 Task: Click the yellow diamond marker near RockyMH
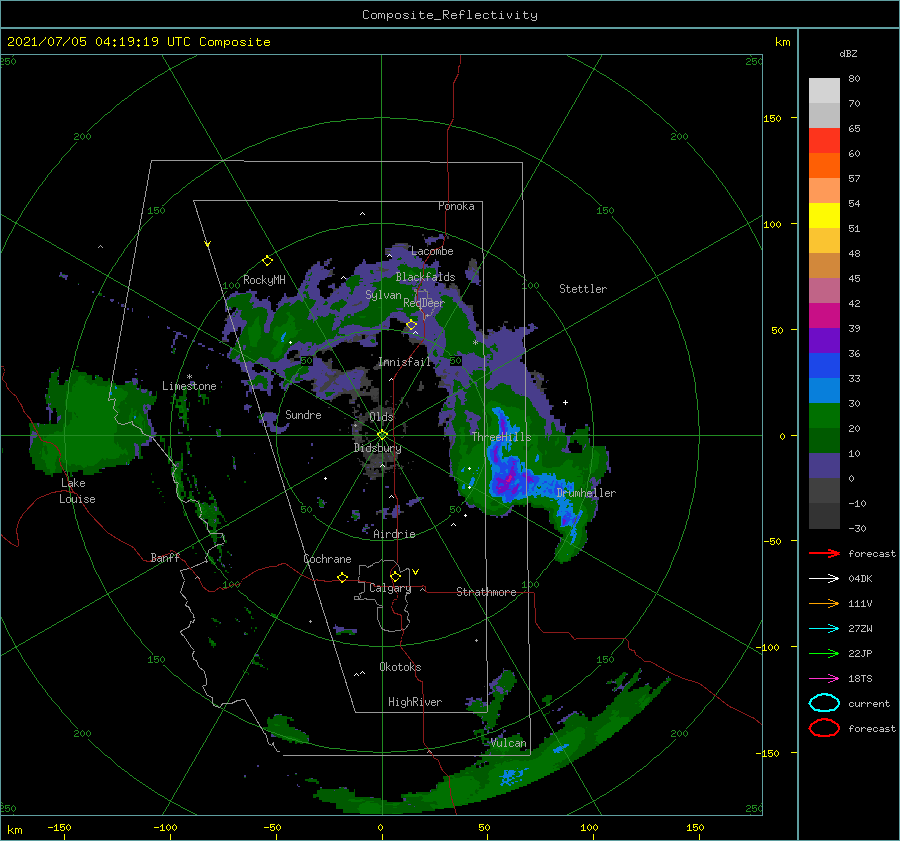[x=267, y=261]
